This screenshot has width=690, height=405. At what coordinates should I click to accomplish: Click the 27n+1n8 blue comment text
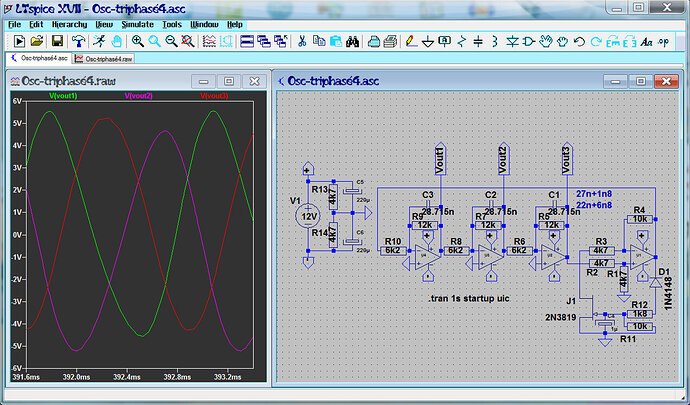[594, 194]
